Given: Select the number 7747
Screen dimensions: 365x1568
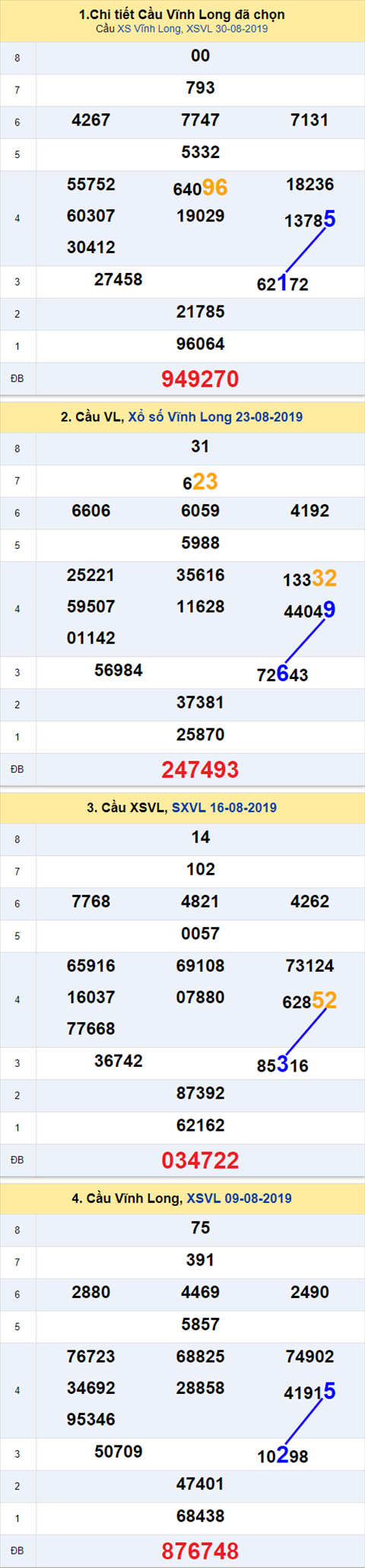Looking at the screenshot, I should (x=201, y=120).
